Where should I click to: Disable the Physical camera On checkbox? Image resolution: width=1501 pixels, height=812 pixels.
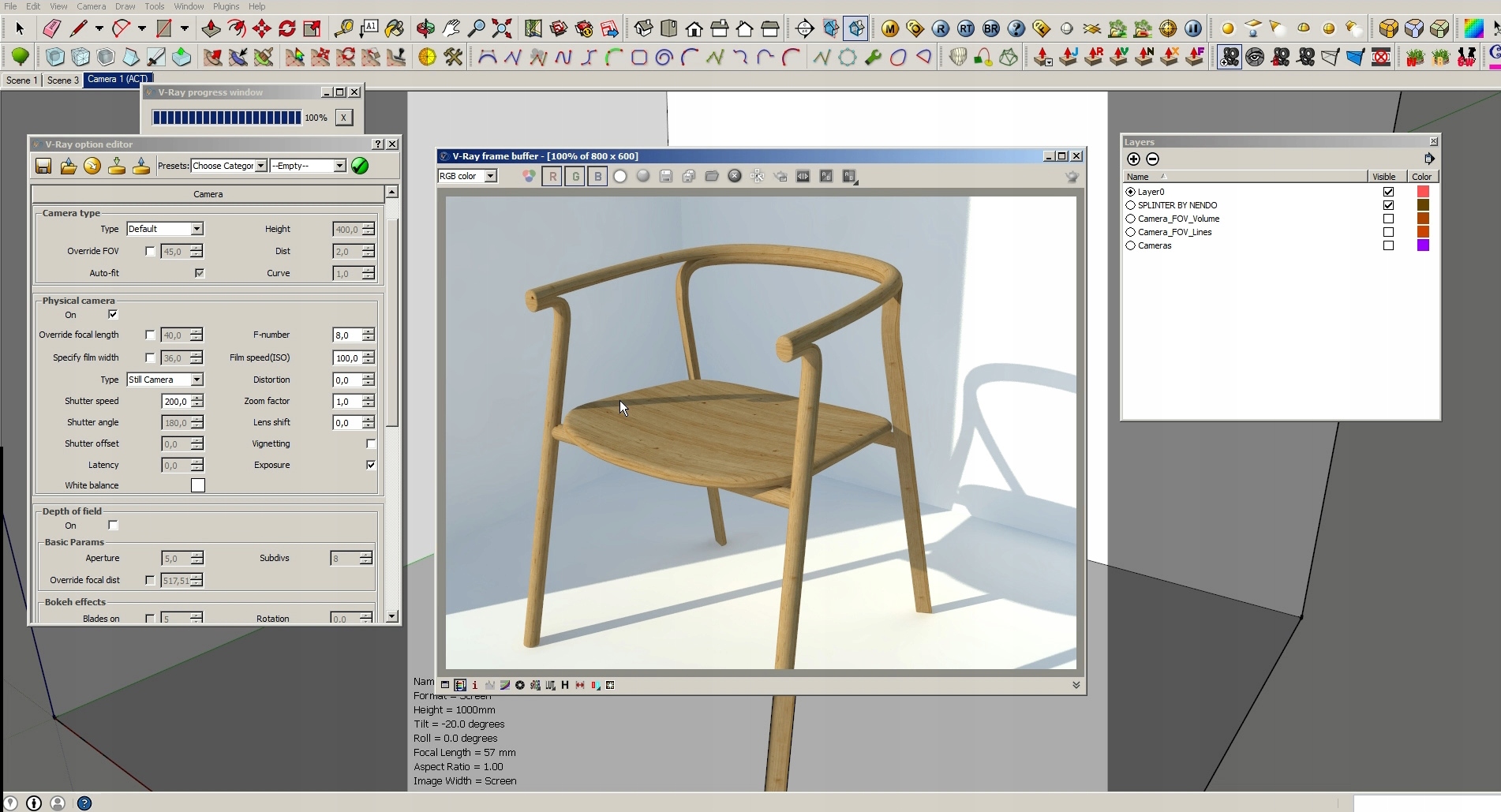(113, 314)
